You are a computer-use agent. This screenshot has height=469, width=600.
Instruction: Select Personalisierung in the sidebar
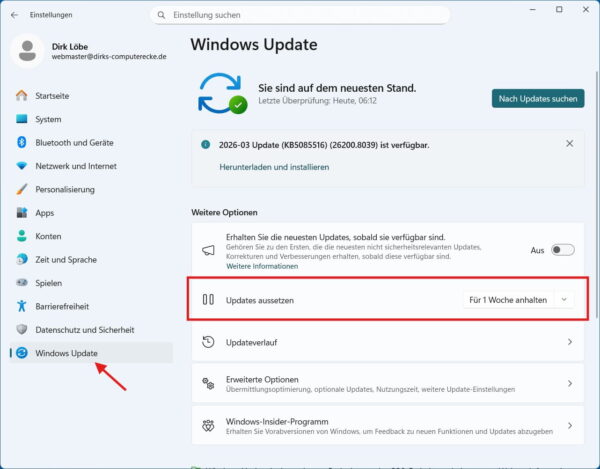click(91, 189)
